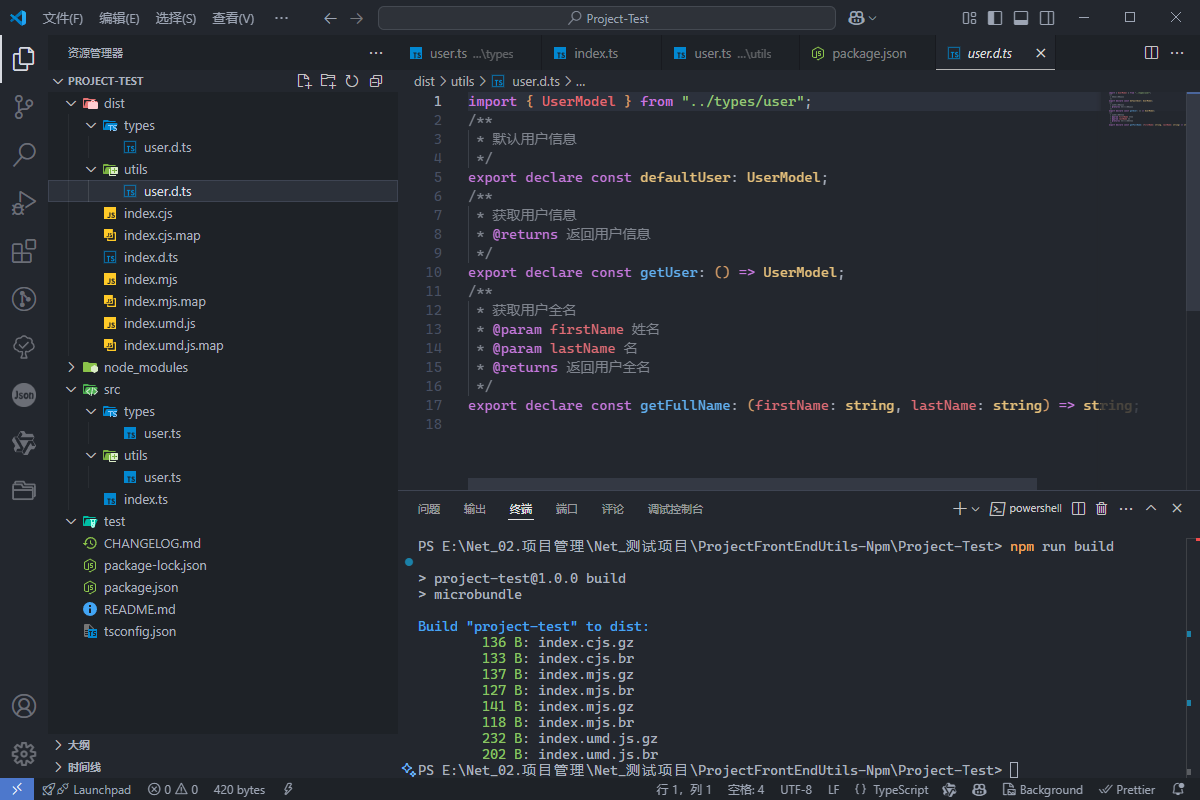Viewport: 1200px width, 800px height.
Task: Toggle the primary side bar layout button
Action: coord(995,18)
